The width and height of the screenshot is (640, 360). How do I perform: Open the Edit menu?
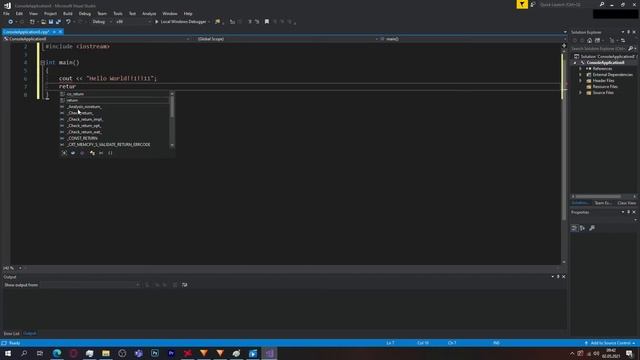19,13
